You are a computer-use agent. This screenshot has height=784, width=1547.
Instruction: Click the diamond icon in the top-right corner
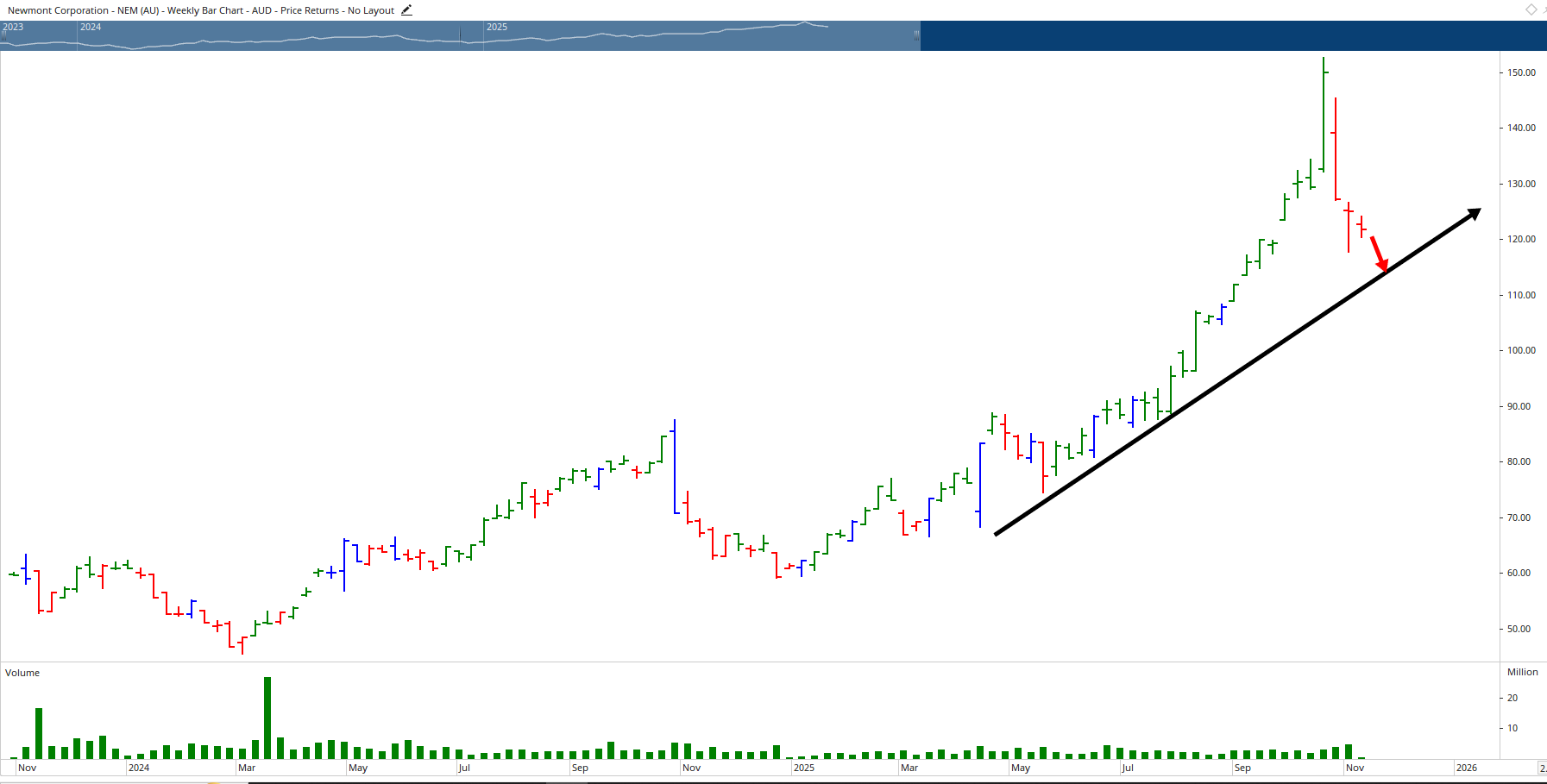pos(1531,9)
